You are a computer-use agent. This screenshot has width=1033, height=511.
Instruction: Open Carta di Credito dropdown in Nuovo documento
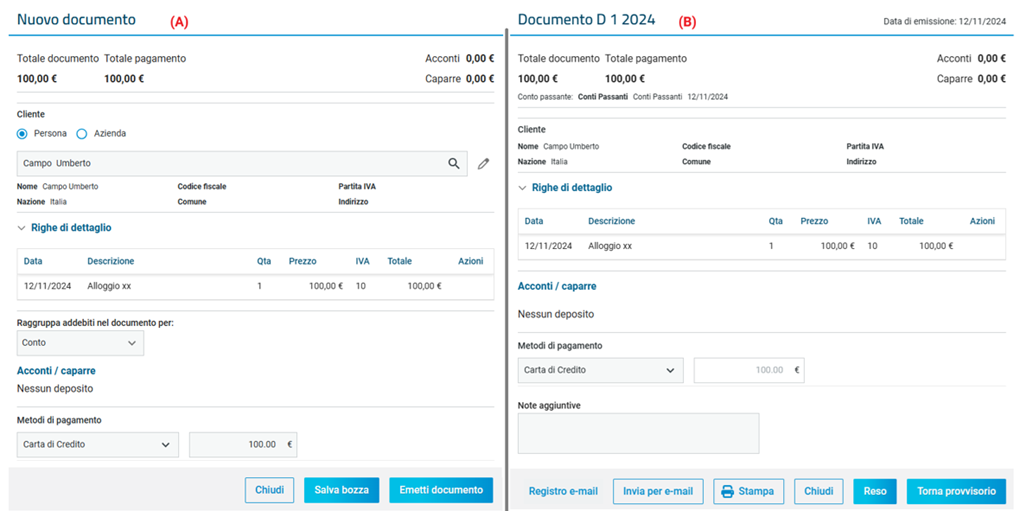98,444
